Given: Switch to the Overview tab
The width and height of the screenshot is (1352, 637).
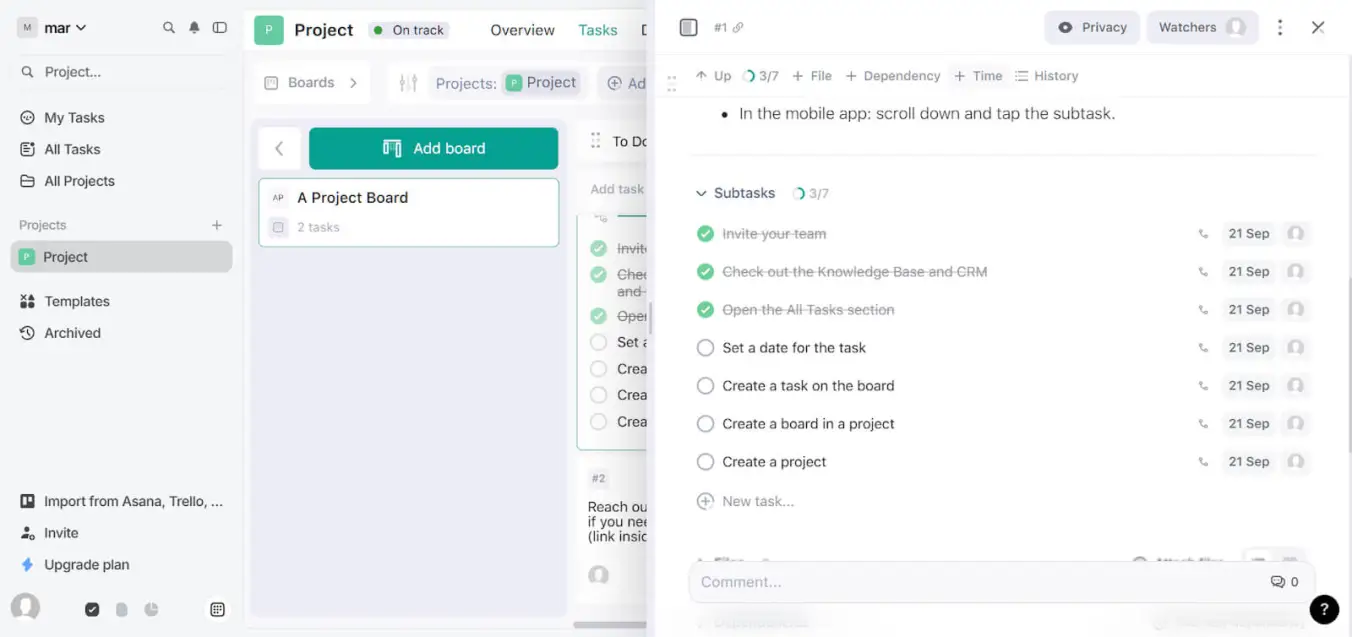Looking at the screenshot, I should (x=522, y=30).
